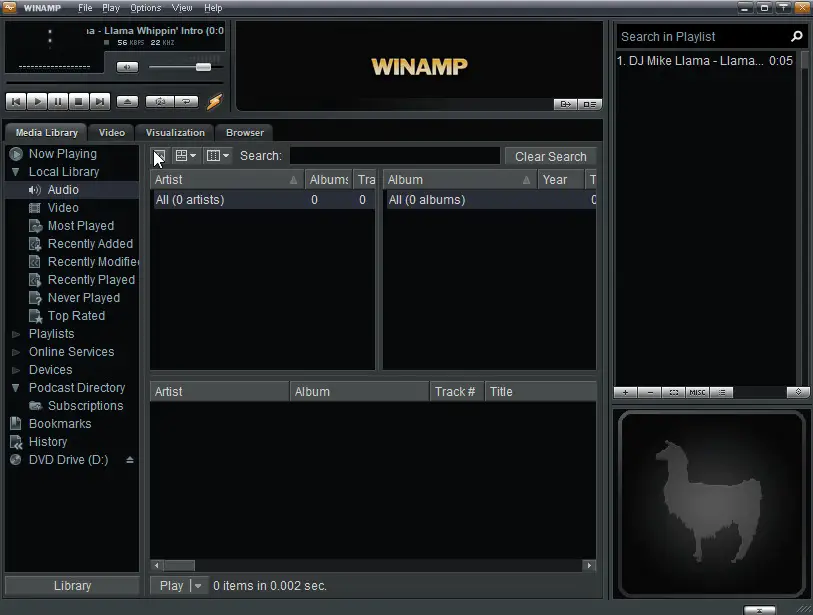Open the Recently Modified view

pyautogui.click(x=92, y=262)
